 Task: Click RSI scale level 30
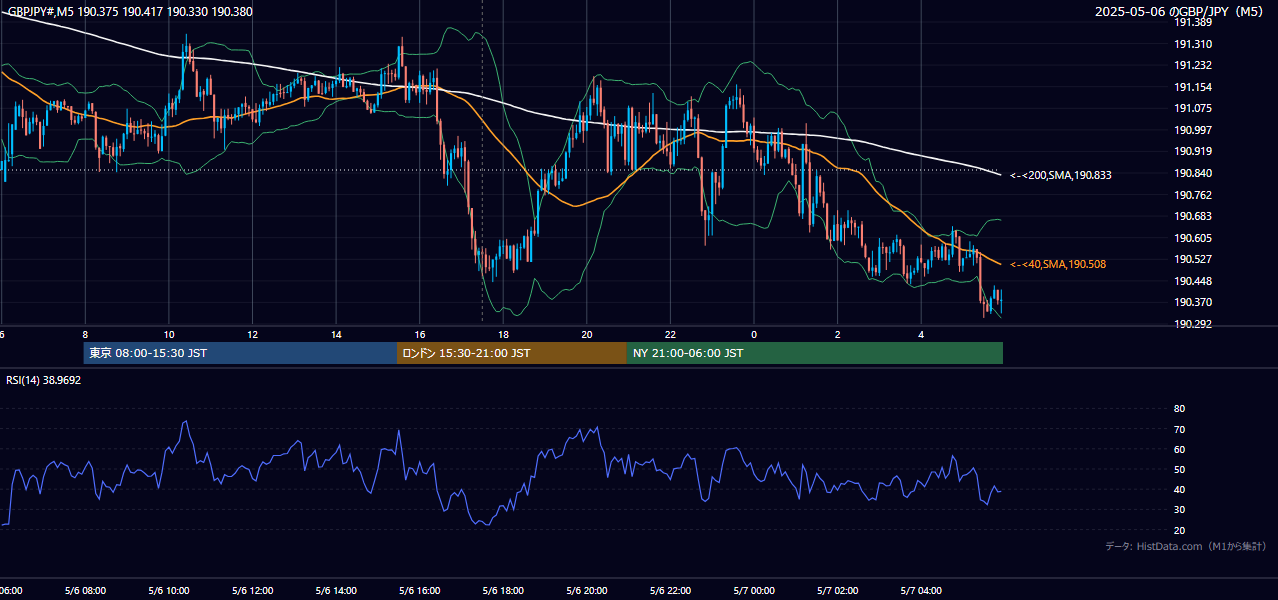click(x=1179, y=509)
